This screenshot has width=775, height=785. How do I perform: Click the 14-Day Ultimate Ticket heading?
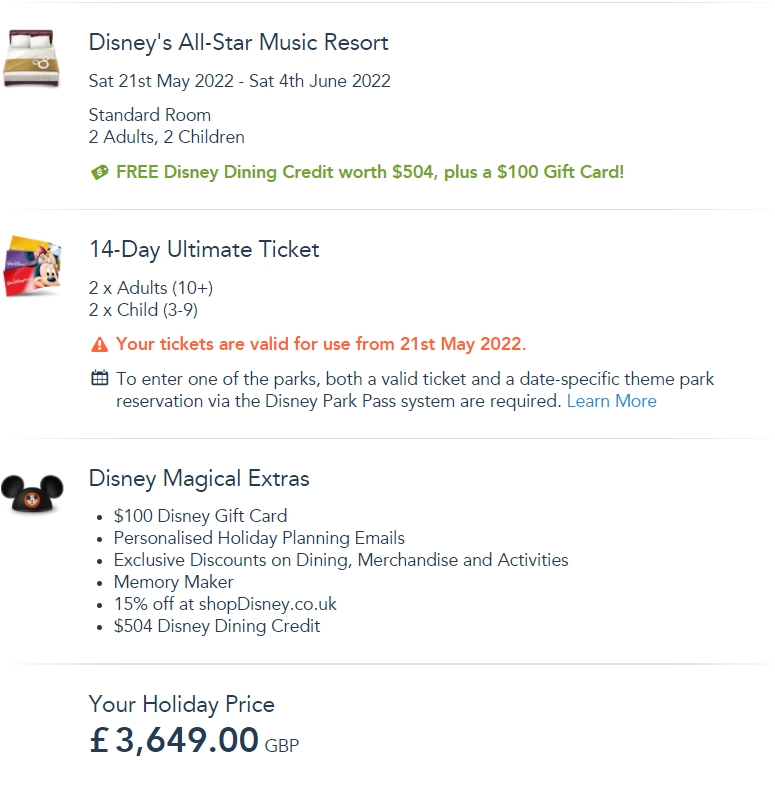coord(204,249)
